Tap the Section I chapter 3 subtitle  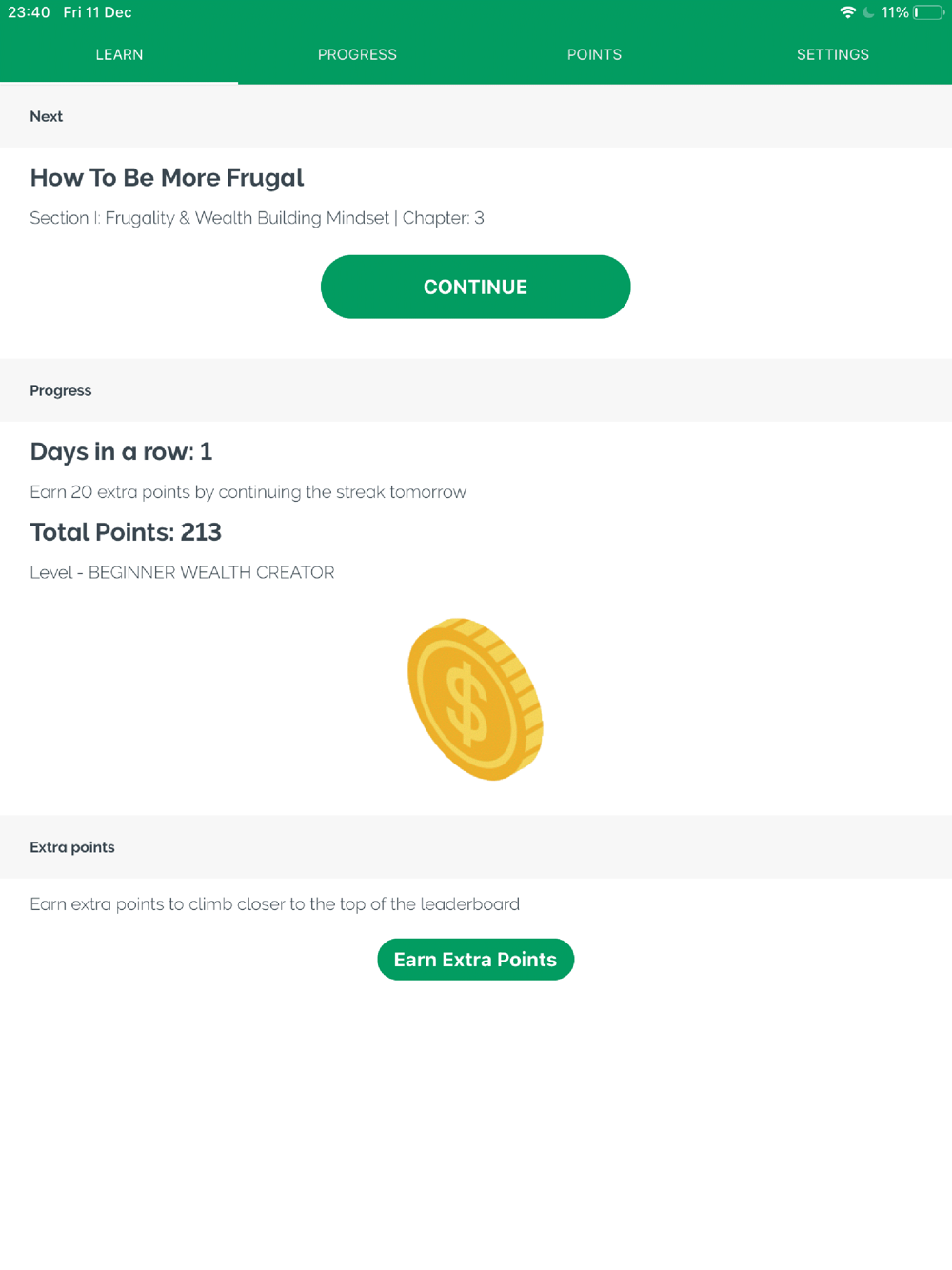click(x=257, y=218)
